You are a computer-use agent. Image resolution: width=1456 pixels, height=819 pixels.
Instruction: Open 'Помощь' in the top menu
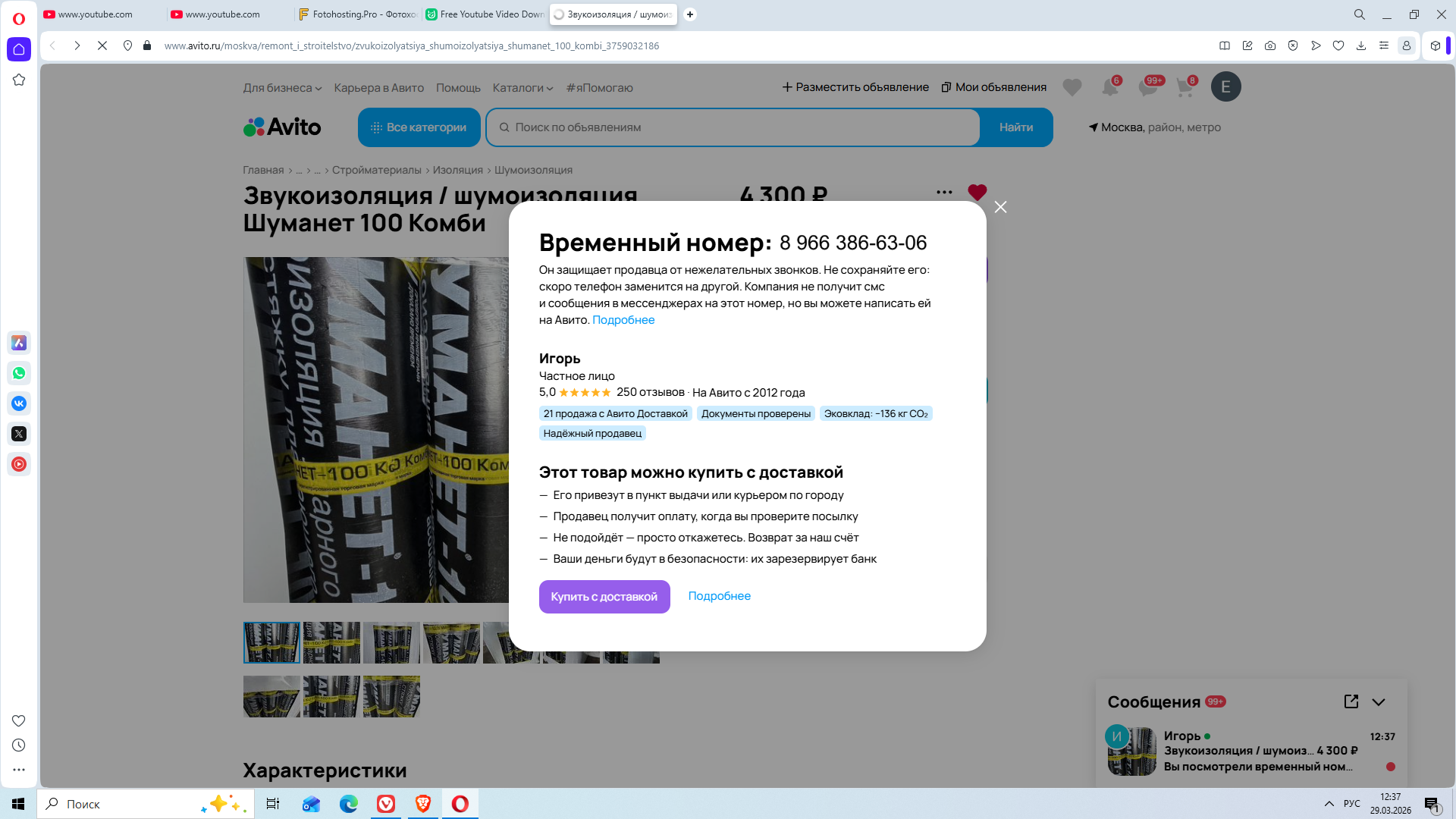click(x=458, y=88)
